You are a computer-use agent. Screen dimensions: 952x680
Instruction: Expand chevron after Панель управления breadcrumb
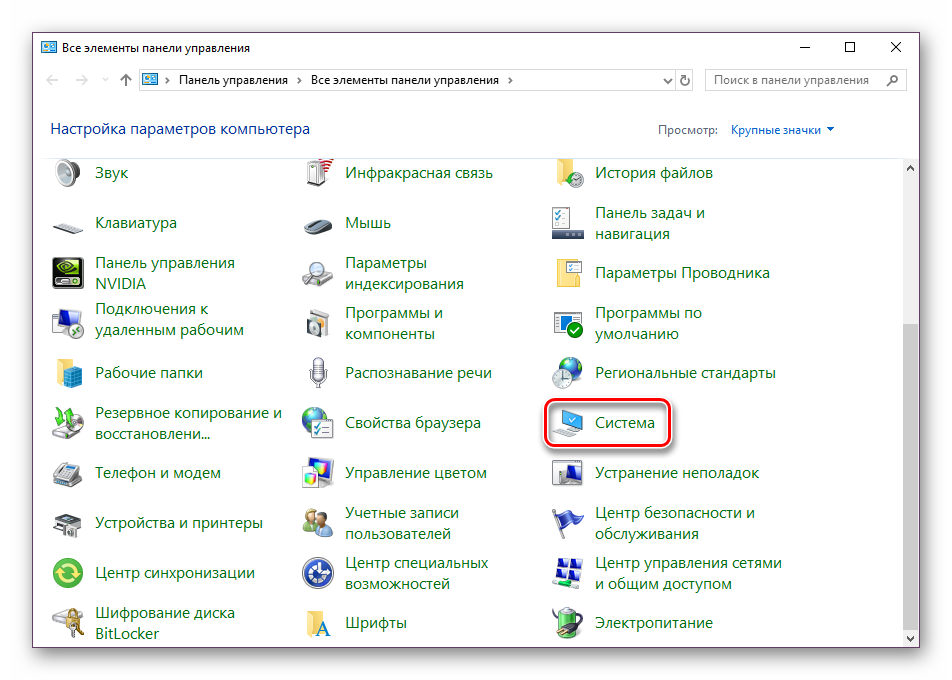coord(299,80)
